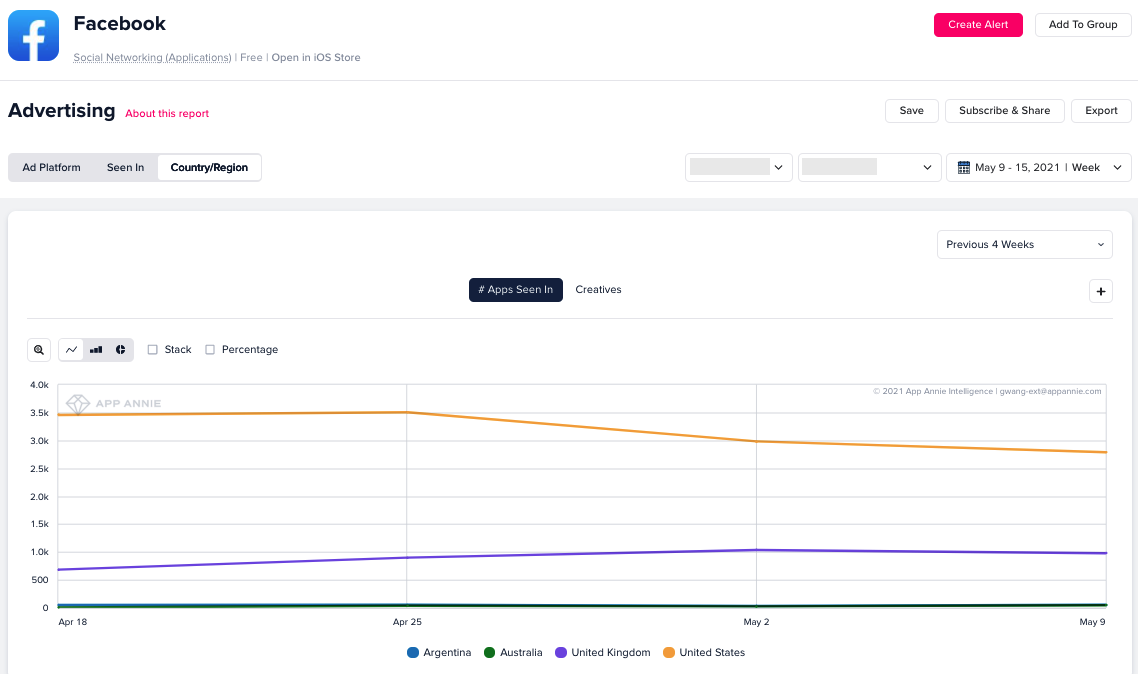1138x674 pixels.
Task: Select the Country/Region tab
Action: [x=209, y=168]
